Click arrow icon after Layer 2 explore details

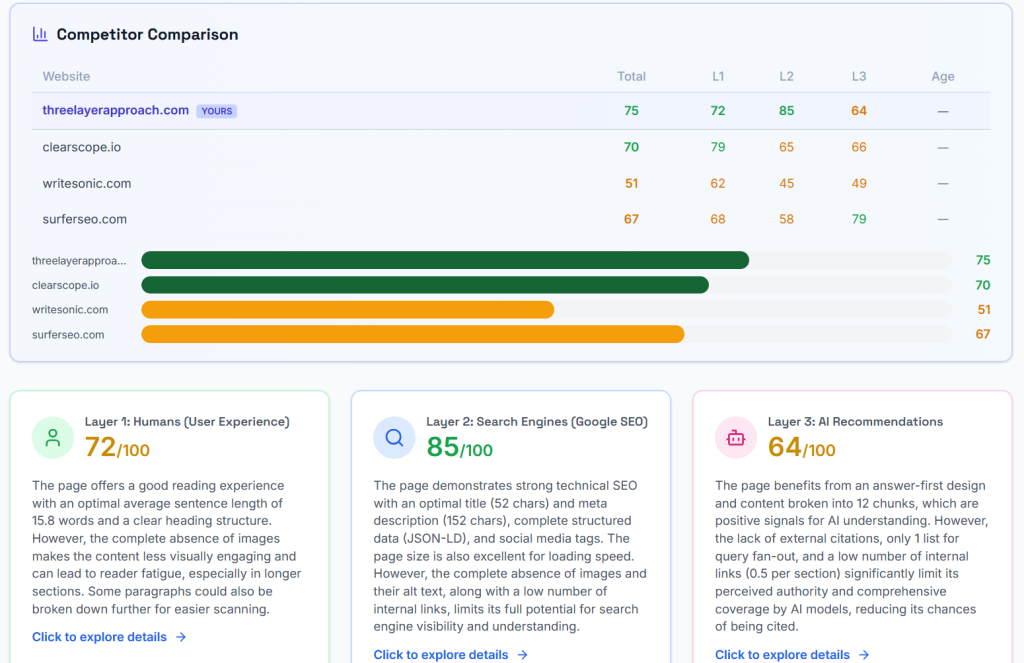tap(522, 655)
